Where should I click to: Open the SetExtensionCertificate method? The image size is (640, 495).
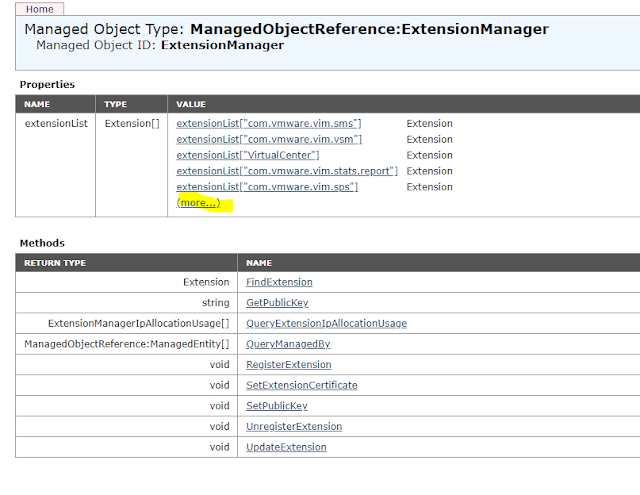(301, 385)
